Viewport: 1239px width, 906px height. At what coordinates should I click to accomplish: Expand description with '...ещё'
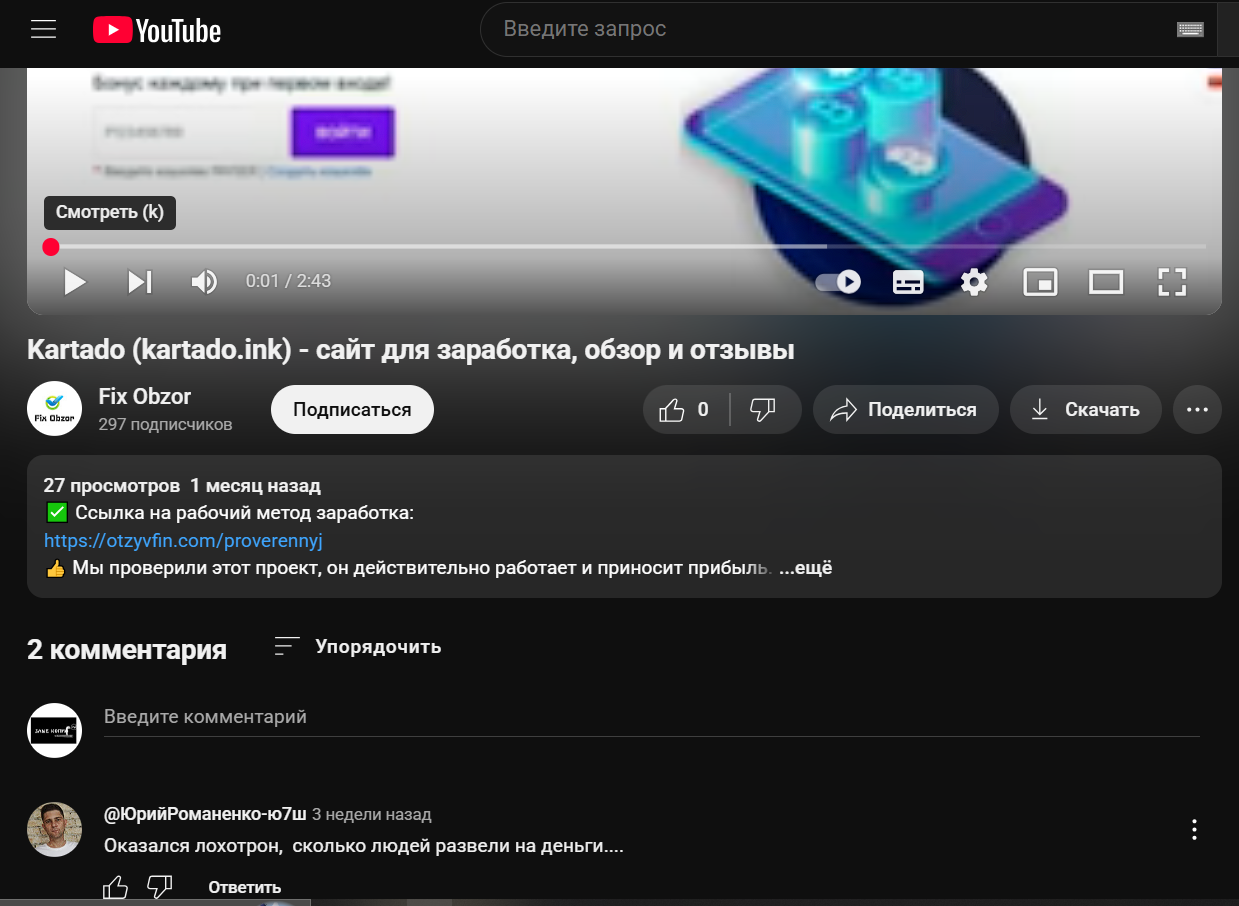coord(806,568)
